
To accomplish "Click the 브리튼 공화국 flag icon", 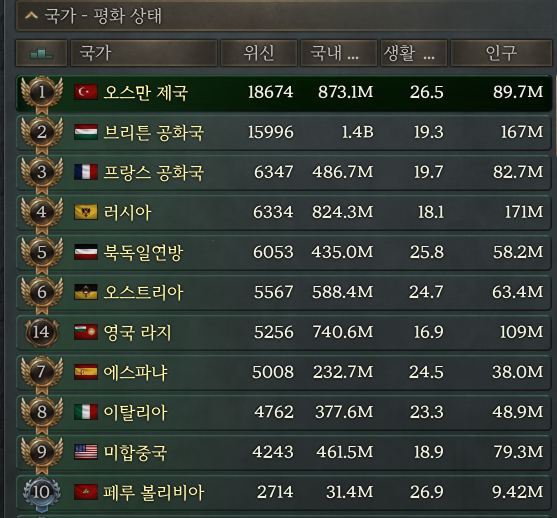I will pos(86,132).
